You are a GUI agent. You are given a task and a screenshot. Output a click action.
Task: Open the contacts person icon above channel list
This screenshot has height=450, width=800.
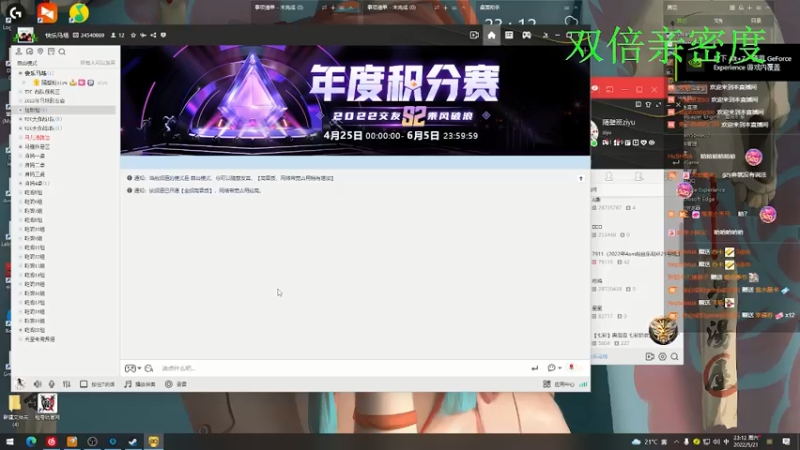click(19, 52)
